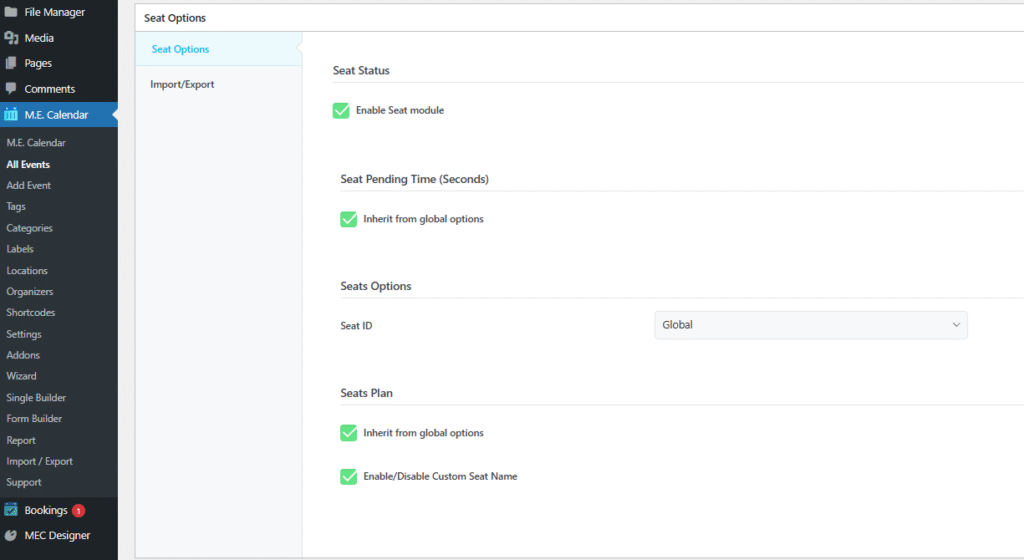Click the Comments speech bubble icon

point(11,89)
